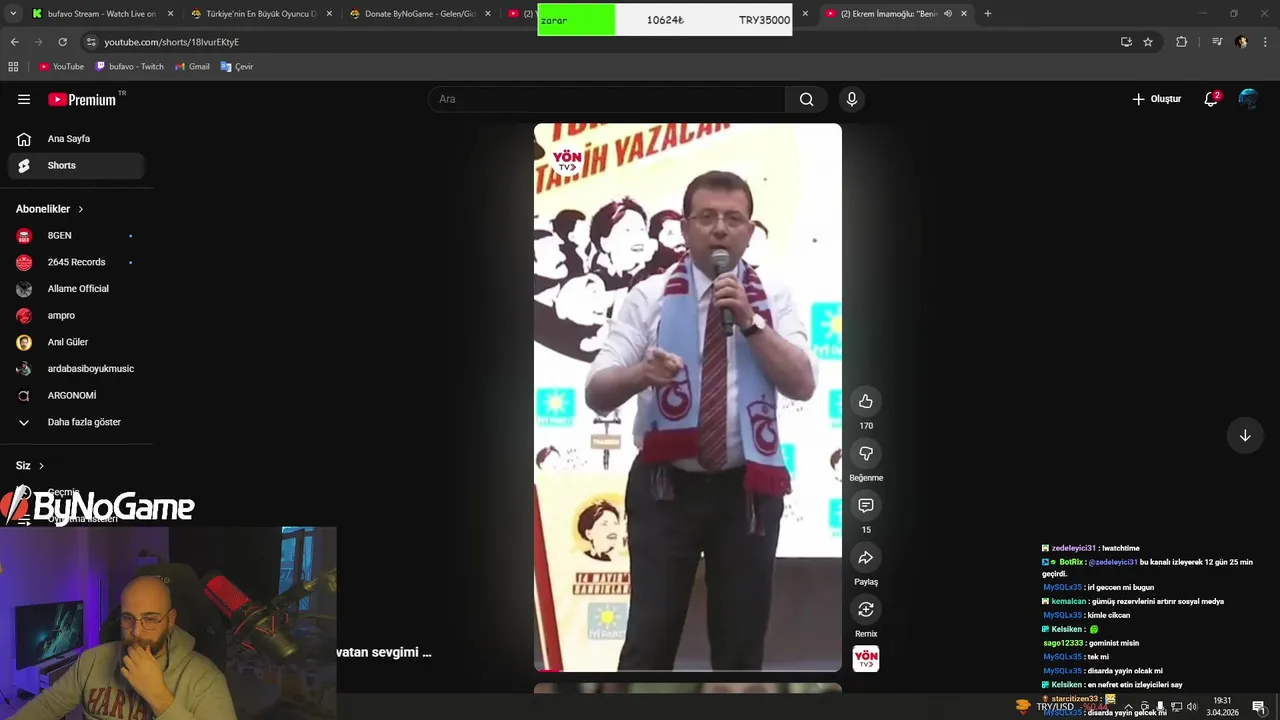Close the Ekrem İmamoğlu tab
The height and width of the screenshot is (720, 1280).
tap(964, 14)
